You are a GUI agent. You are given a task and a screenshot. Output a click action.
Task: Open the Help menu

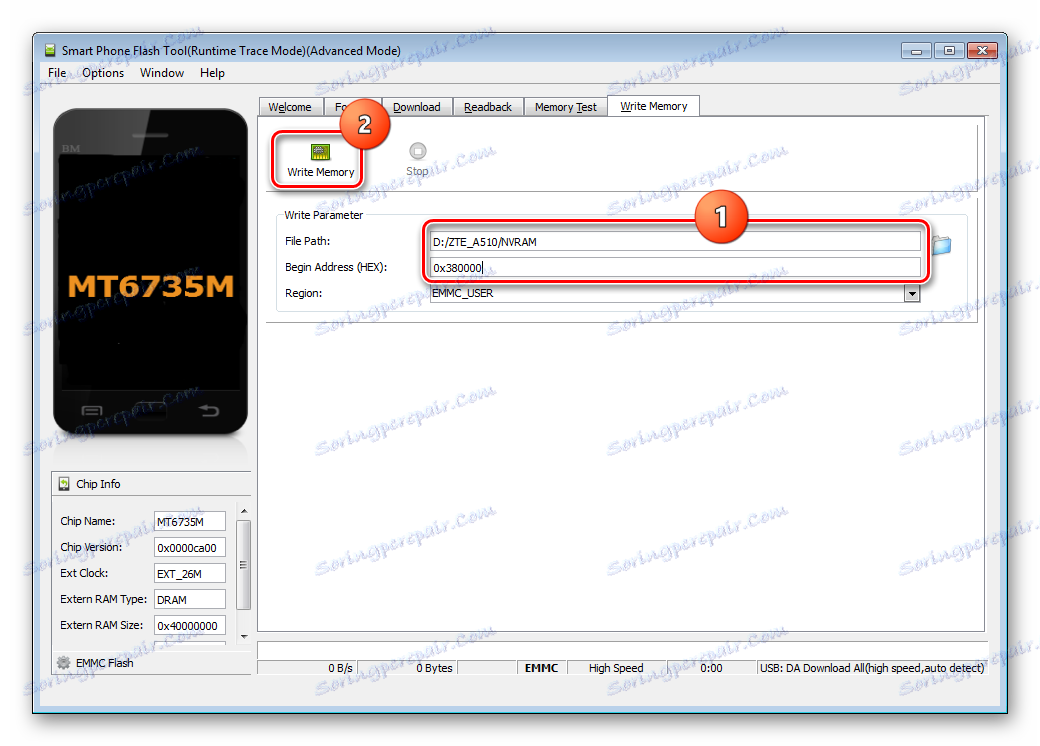coord(212,72)
